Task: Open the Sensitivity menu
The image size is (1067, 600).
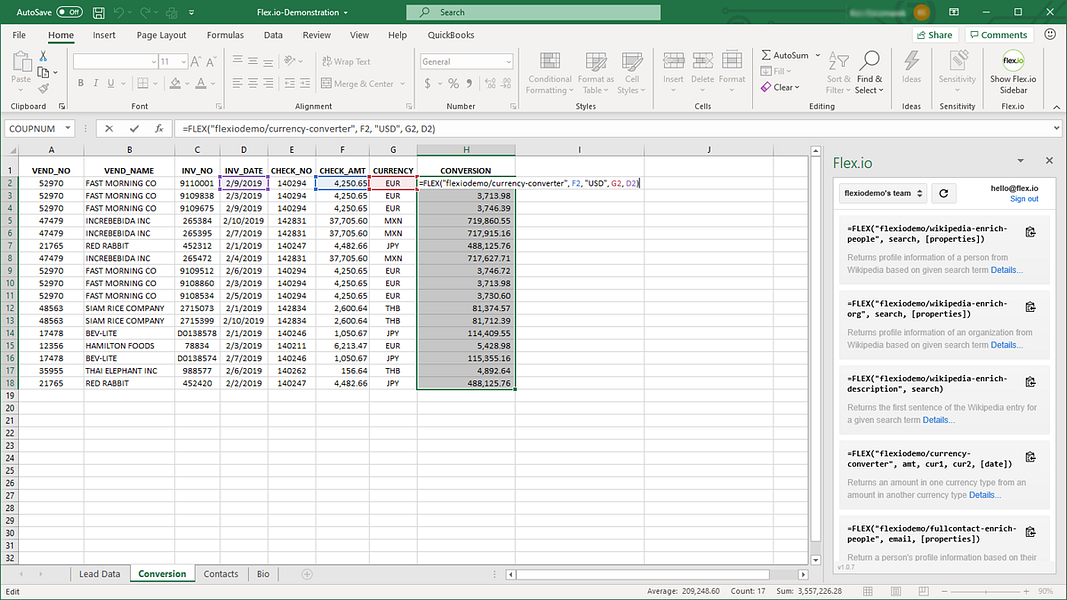Action: click(957, 72)
